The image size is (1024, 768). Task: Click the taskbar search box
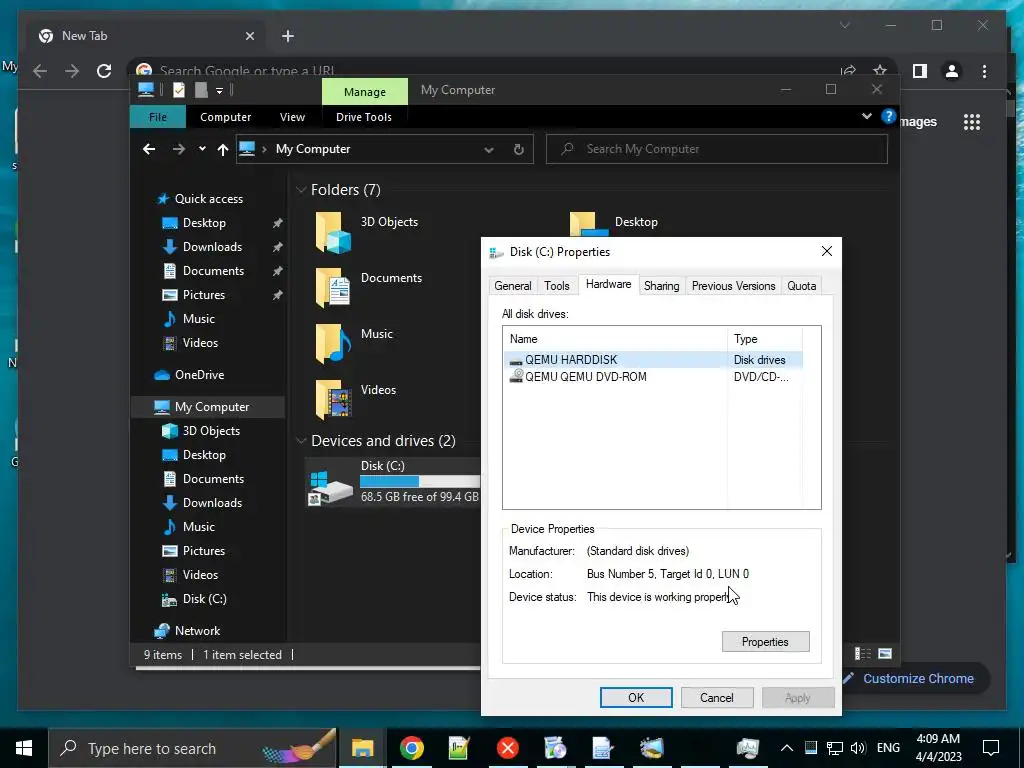193,748
